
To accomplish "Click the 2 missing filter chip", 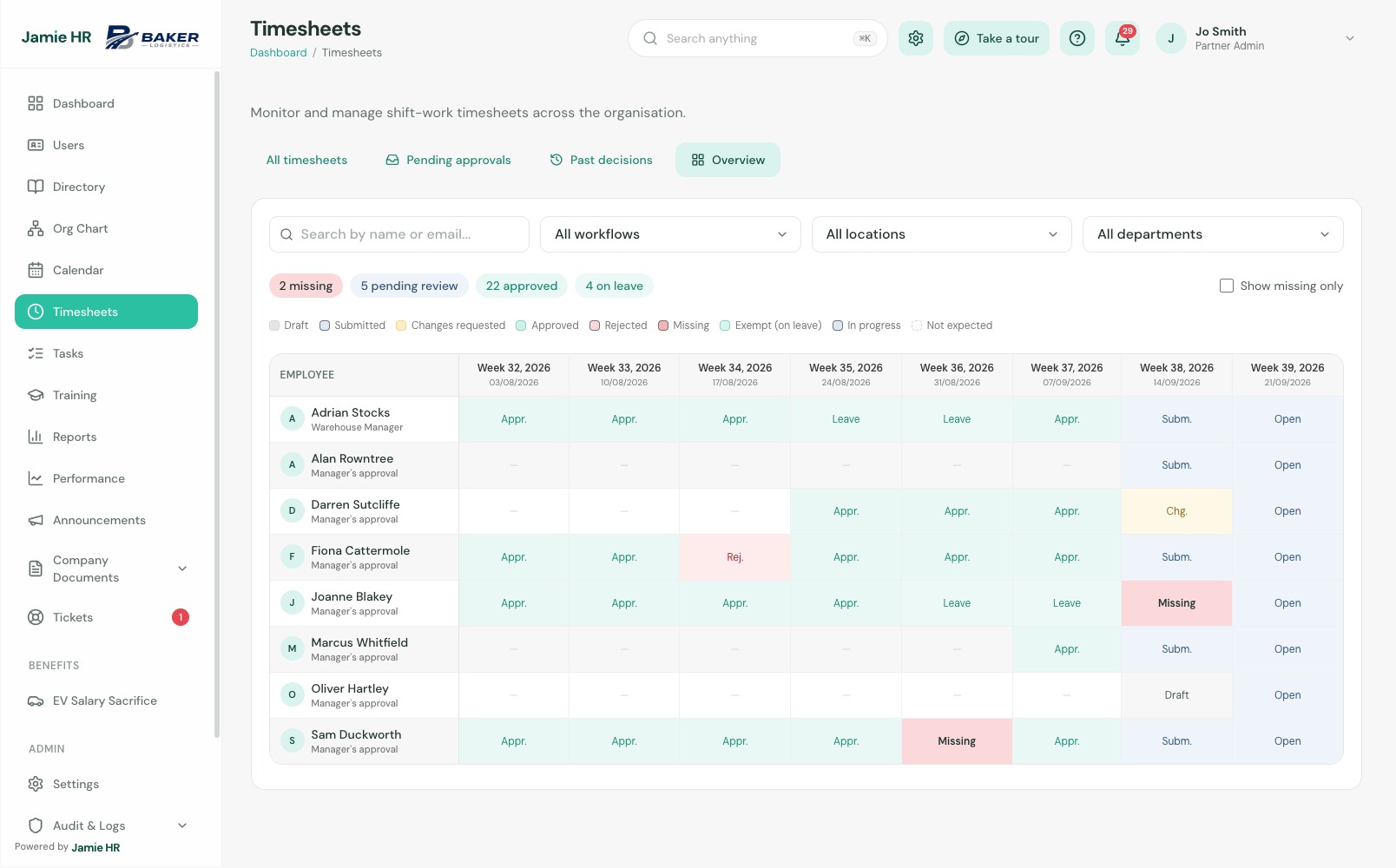I will pos(306,286).
